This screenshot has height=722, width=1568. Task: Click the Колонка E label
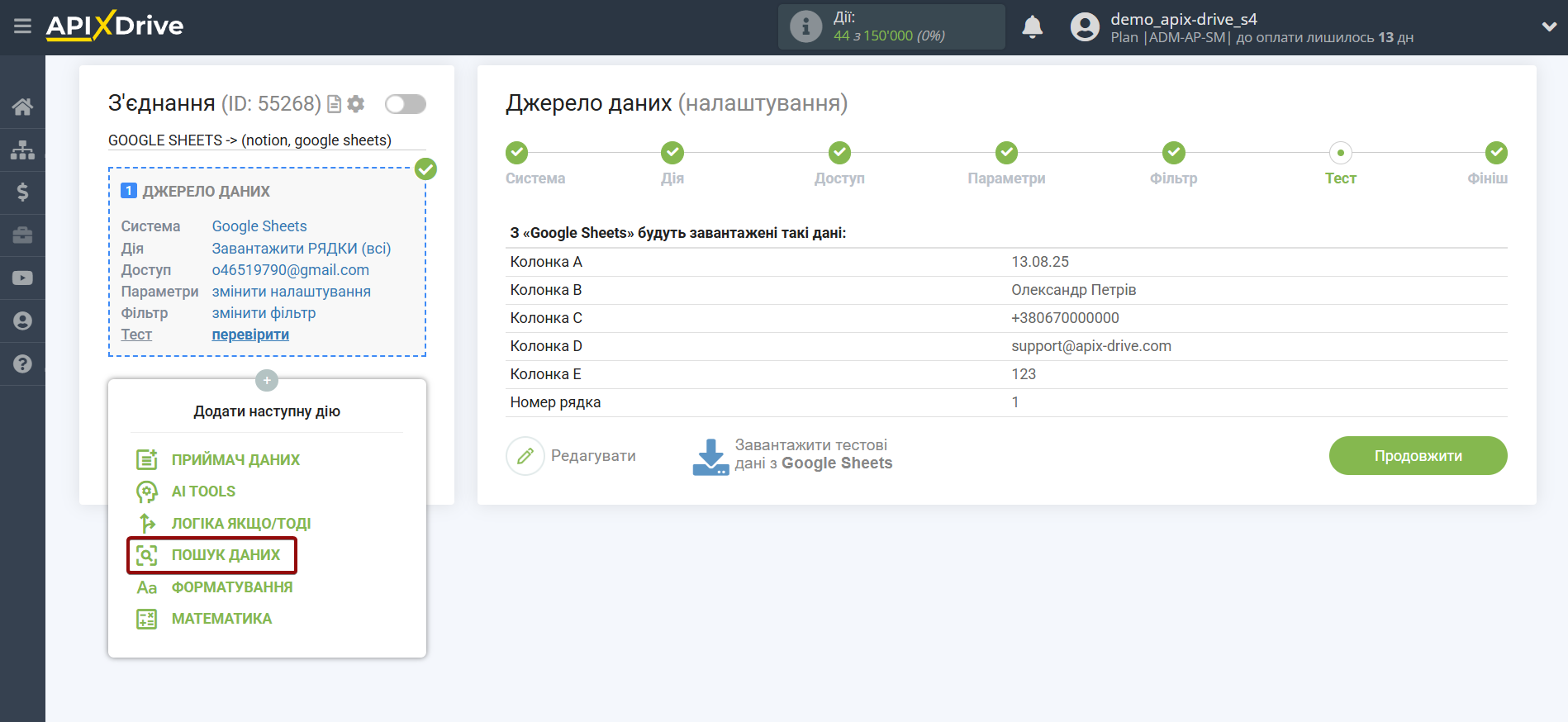tap(546, 374)
